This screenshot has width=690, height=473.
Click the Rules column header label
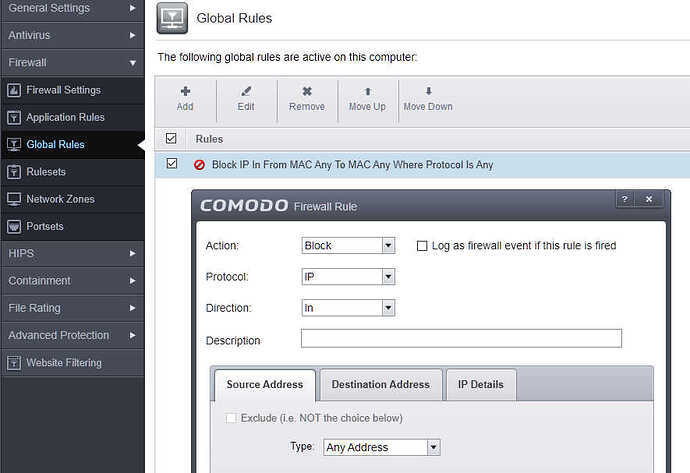pos(209,139)
